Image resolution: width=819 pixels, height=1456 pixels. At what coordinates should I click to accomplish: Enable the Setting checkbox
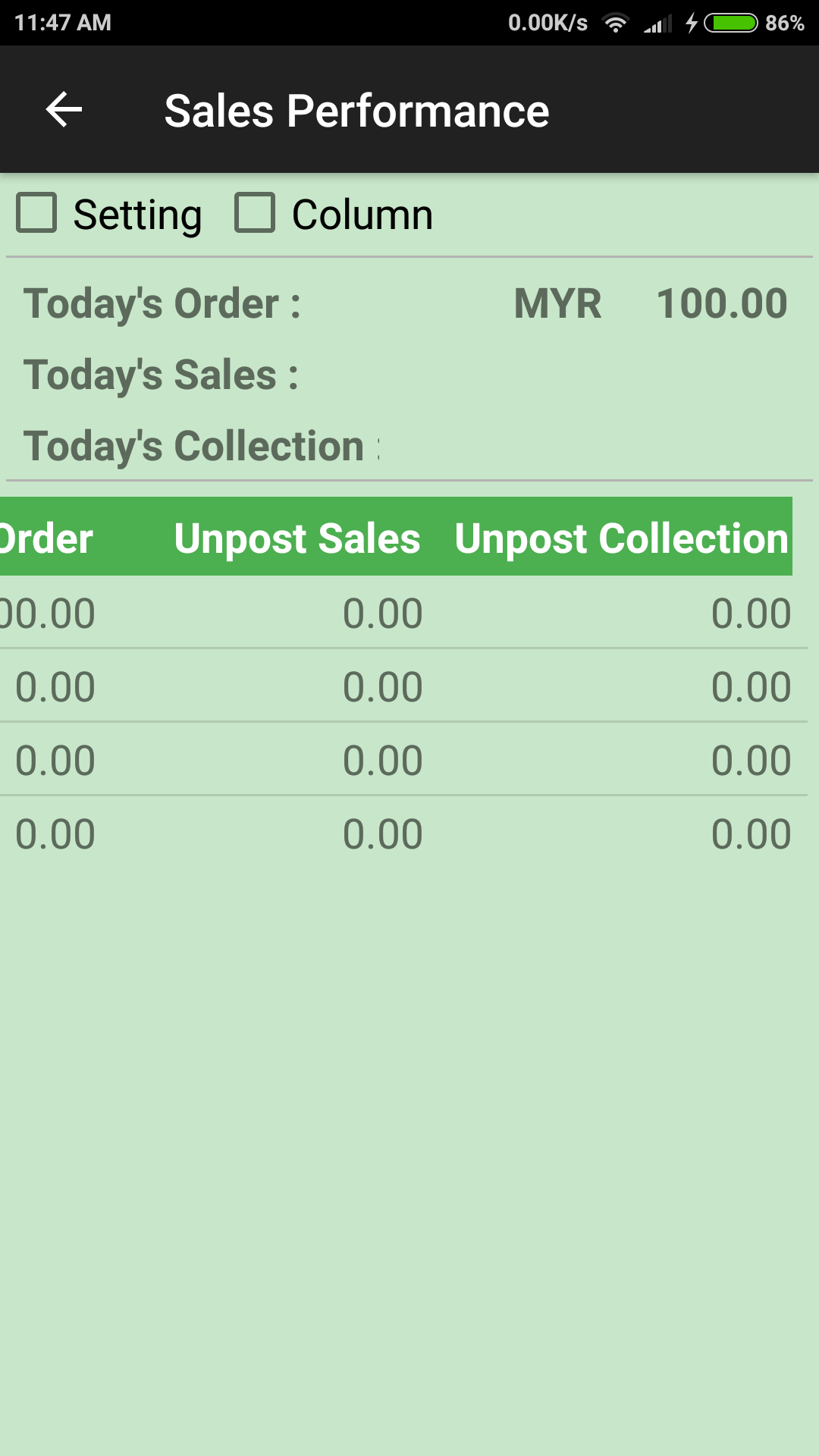37,212
